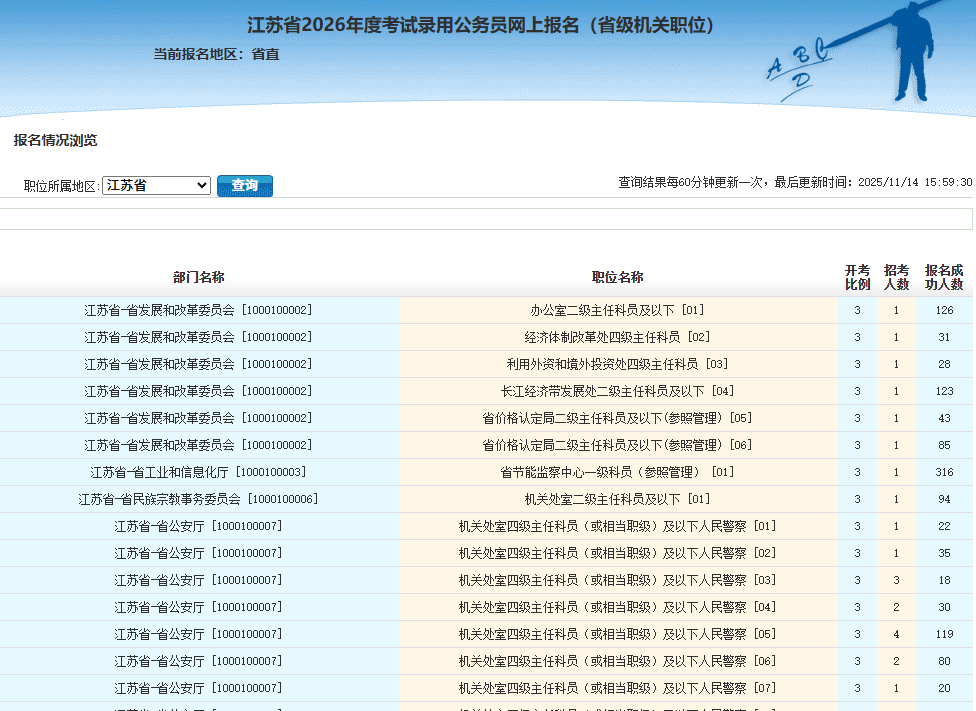Click the 316 registered applicants count cell

[944, 472]
